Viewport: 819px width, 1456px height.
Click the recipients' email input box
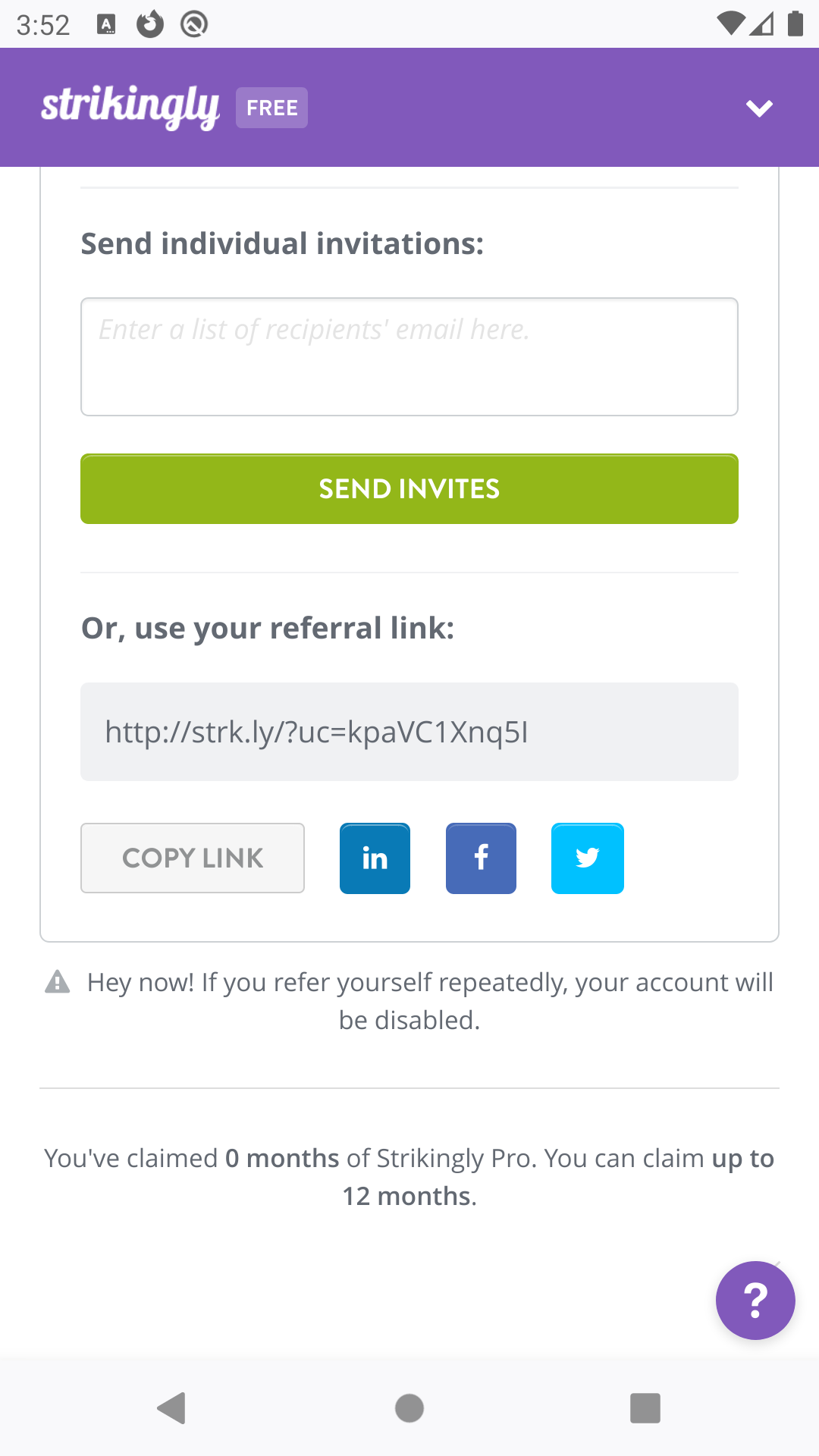coord(409,356)
